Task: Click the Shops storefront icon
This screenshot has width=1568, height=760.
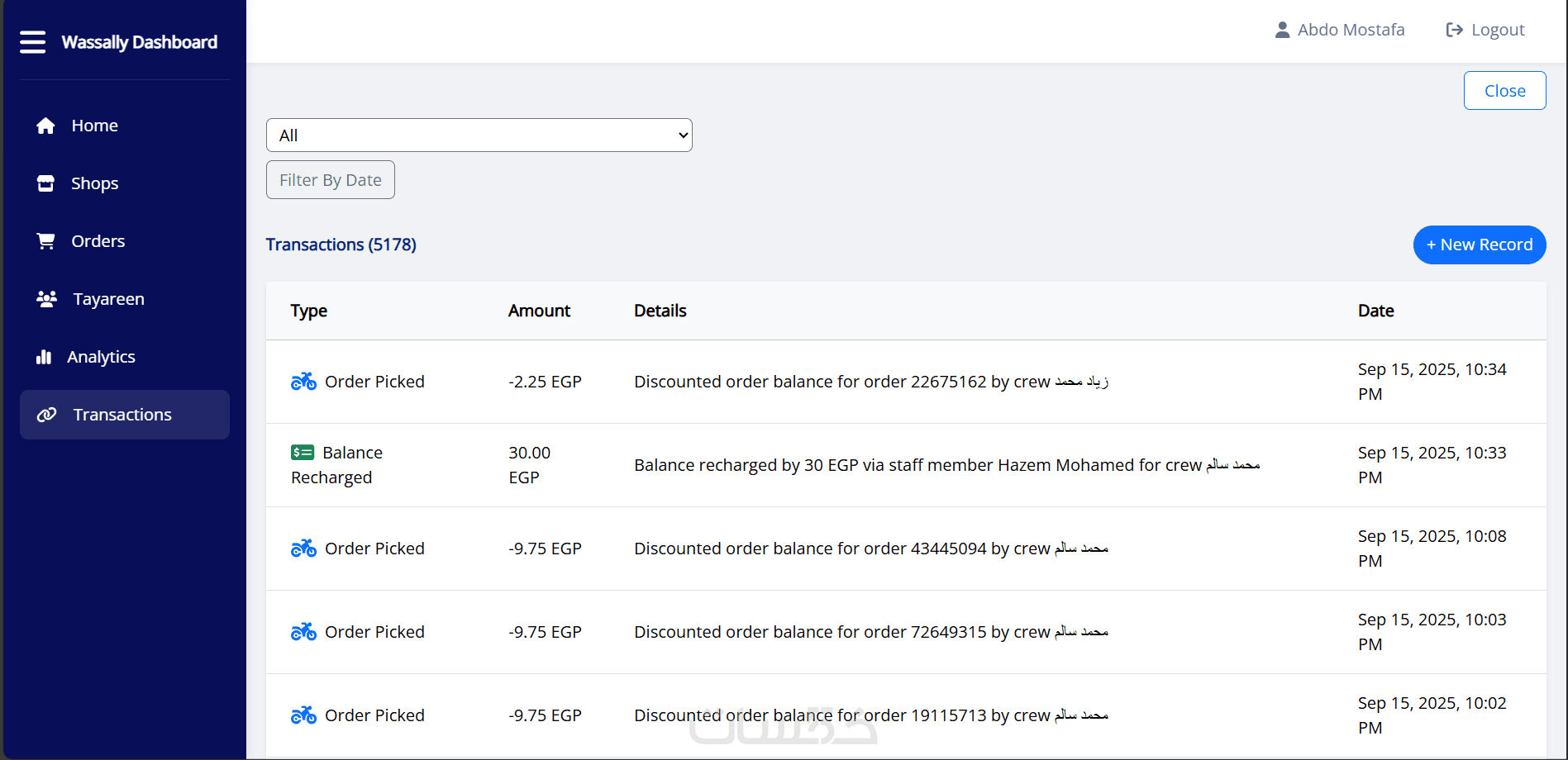Action: pos(45,183)
